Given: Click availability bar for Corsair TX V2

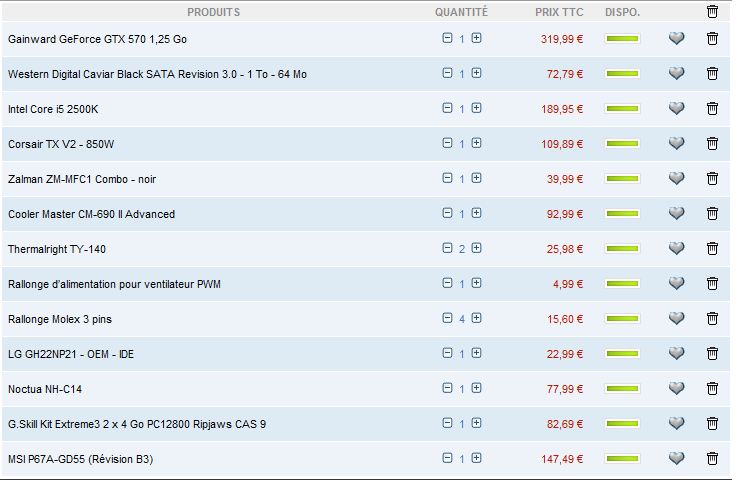Looking at the screenshot, I should tap(622, 143).
